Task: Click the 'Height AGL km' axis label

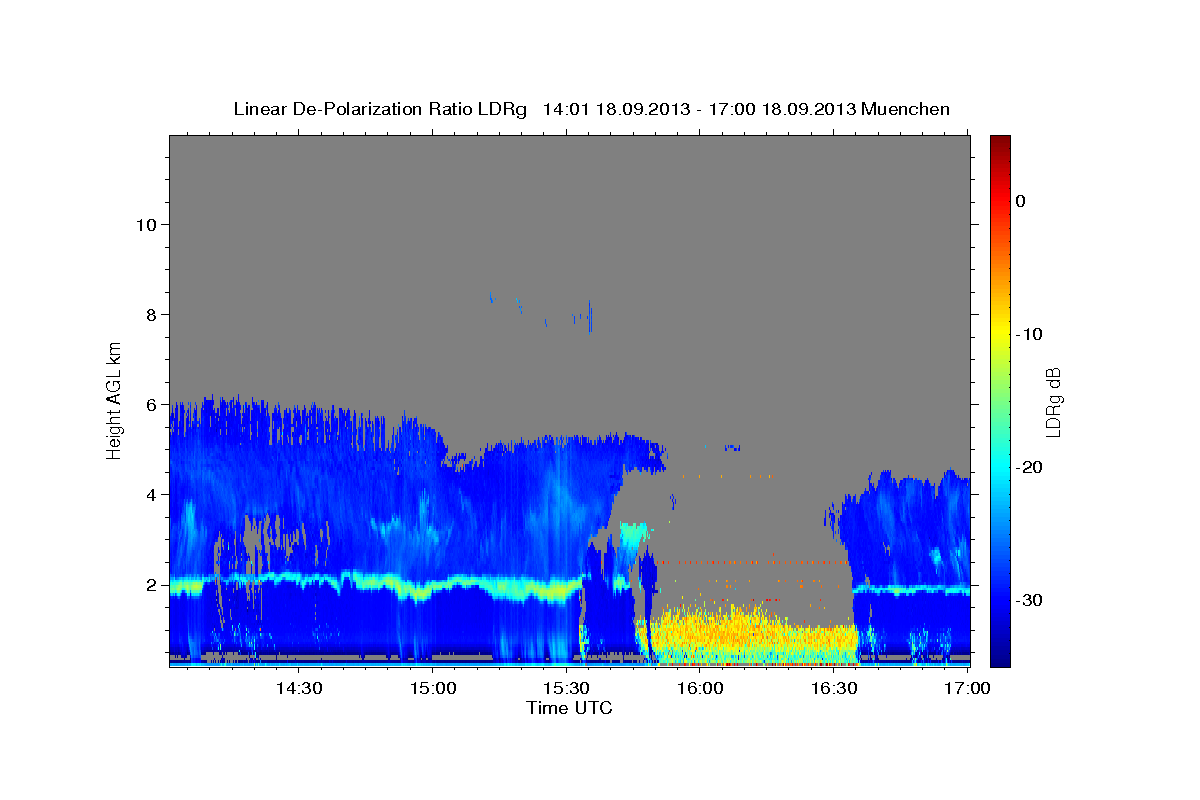Action: tap(115, 400)
